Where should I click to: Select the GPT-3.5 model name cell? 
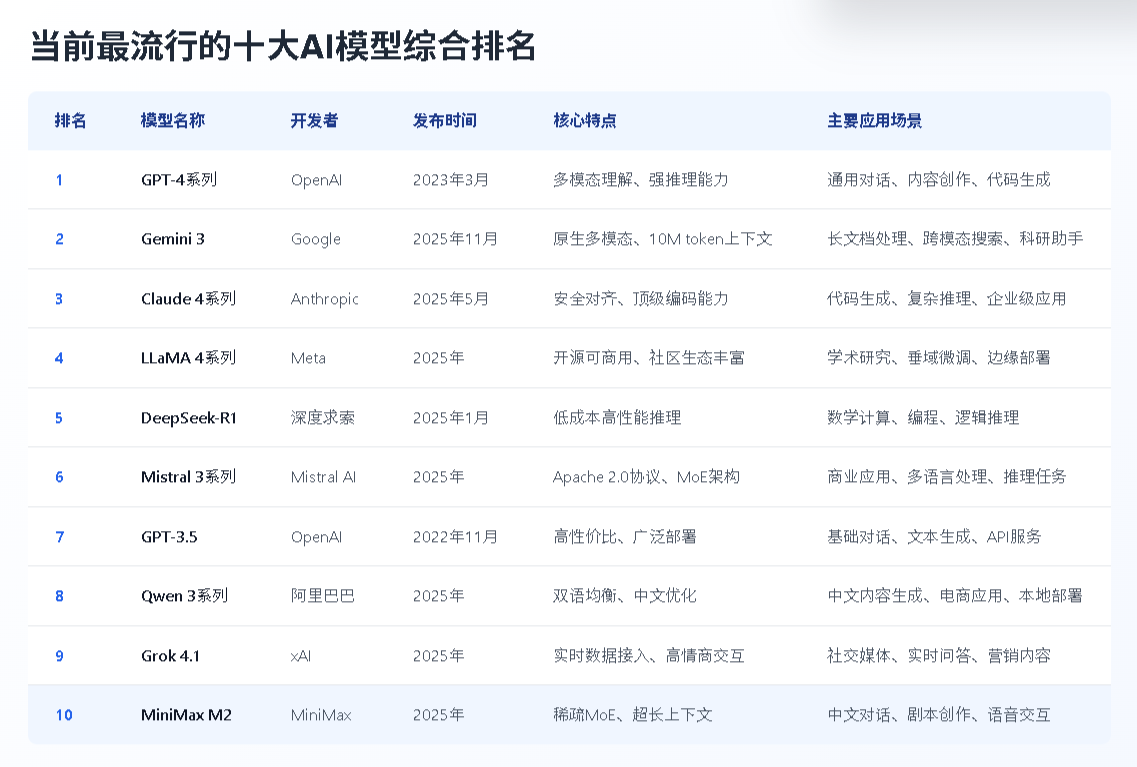point(169,536)
